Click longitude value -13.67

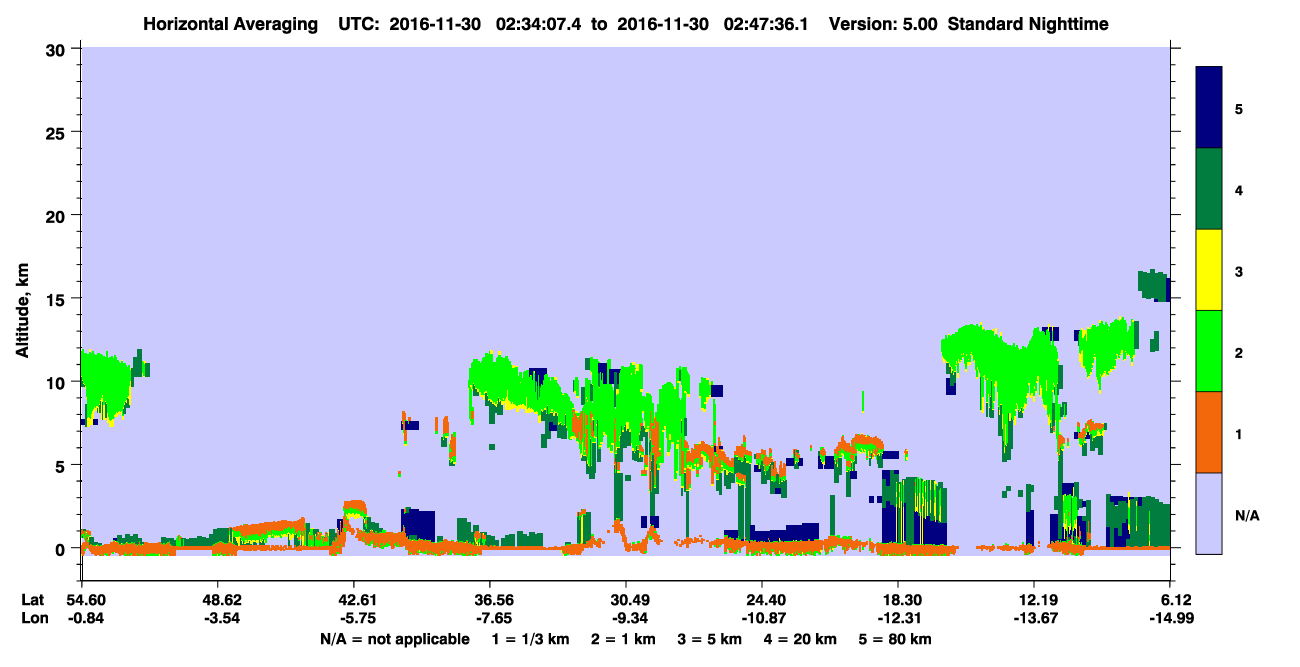pyautogui.click(x=1034, y=618)
